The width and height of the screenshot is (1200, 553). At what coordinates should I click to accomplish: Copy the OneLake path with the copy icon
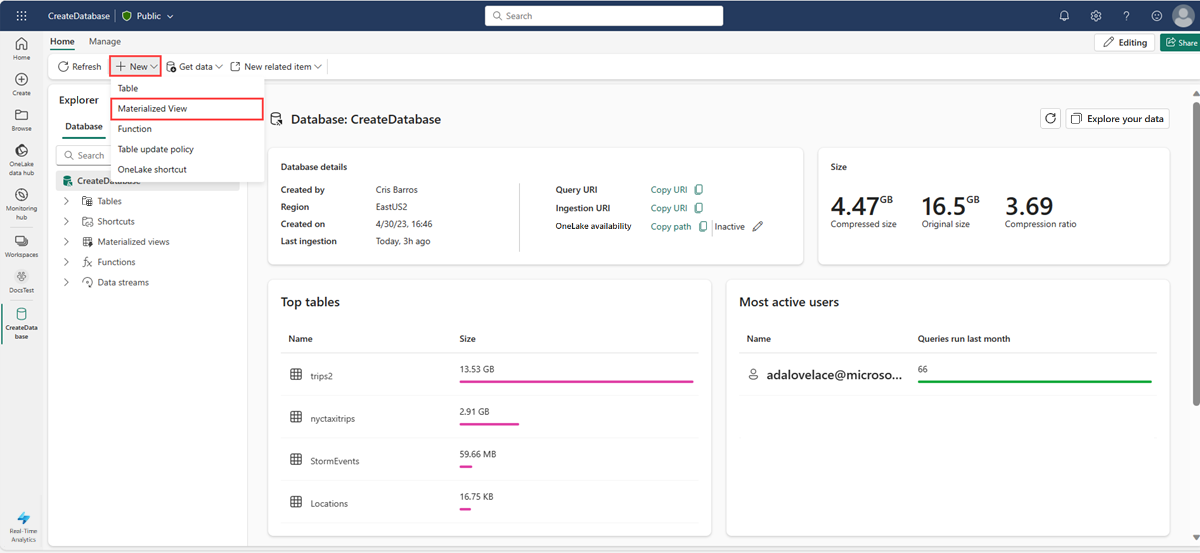coord(703,227)
